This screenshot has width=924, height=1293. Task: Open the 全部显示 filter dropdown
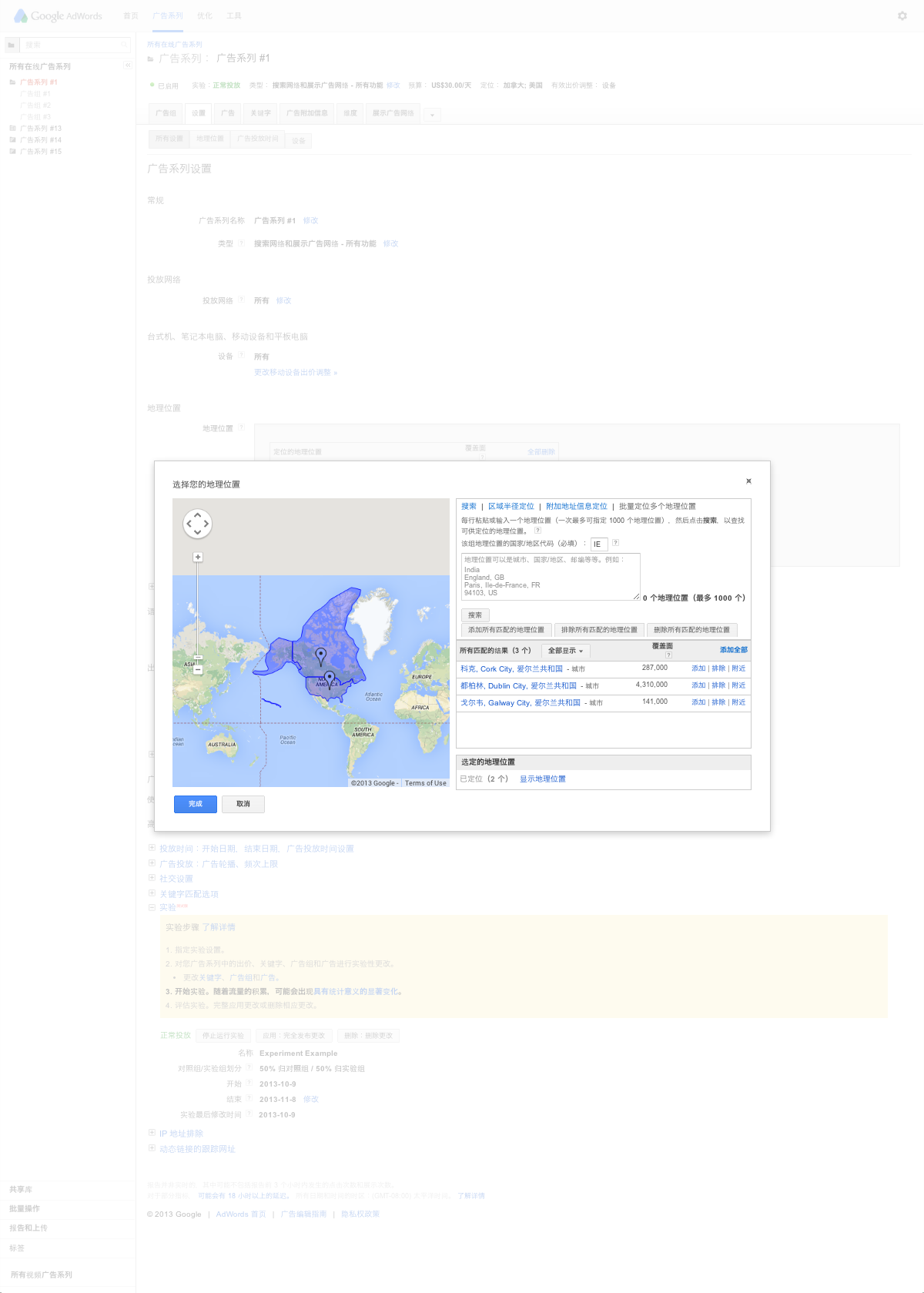565,651
